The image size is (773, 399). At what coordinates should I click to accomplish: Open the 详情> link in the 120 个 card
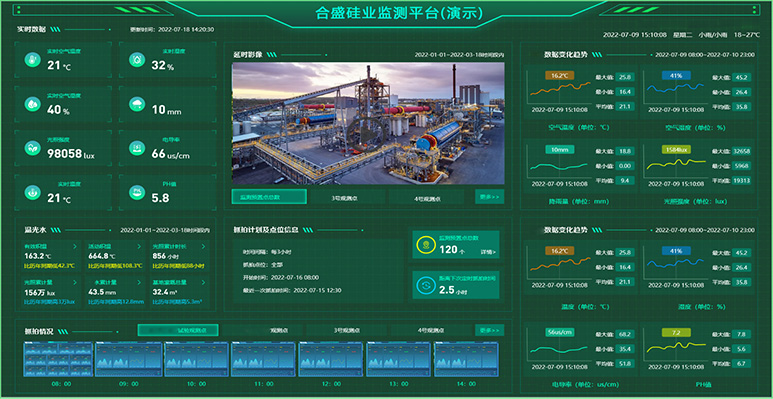[x=488, y=252]
